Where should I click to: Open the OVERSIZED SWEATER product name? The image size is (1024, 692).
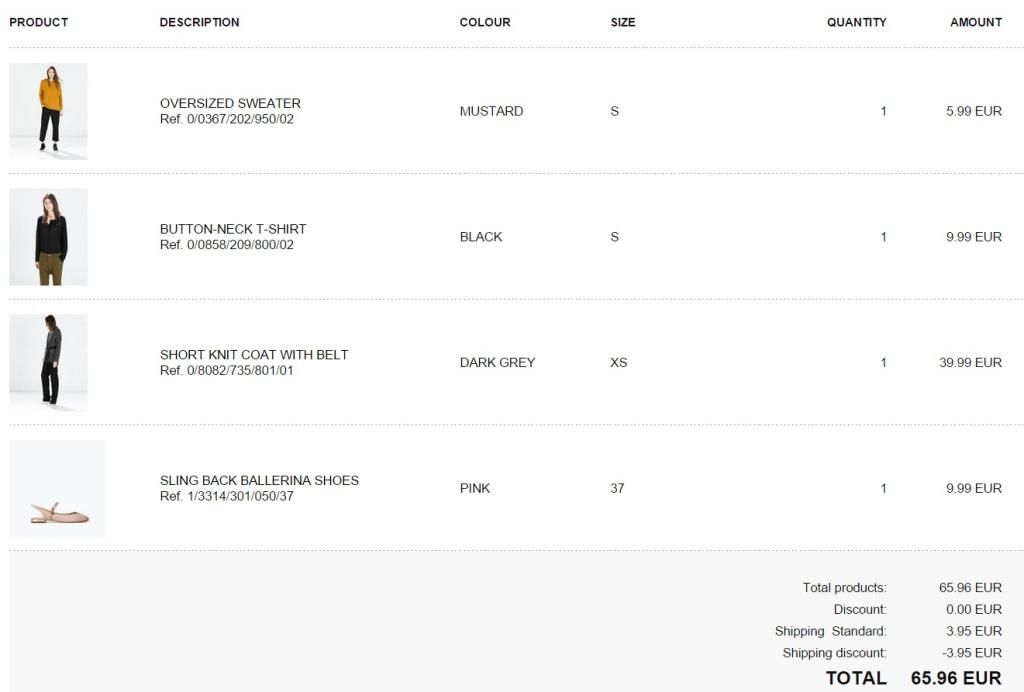pyautogui.click(x=230, y=103)
